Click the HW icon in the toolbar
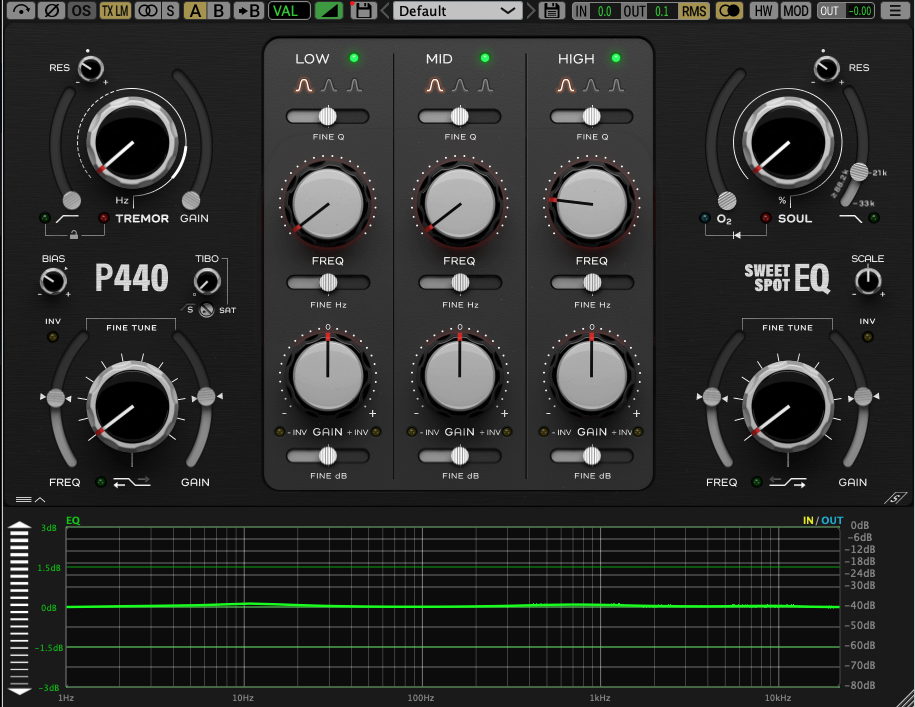Image resolution: width=915 pixels, height=707 pixels. 763,12
